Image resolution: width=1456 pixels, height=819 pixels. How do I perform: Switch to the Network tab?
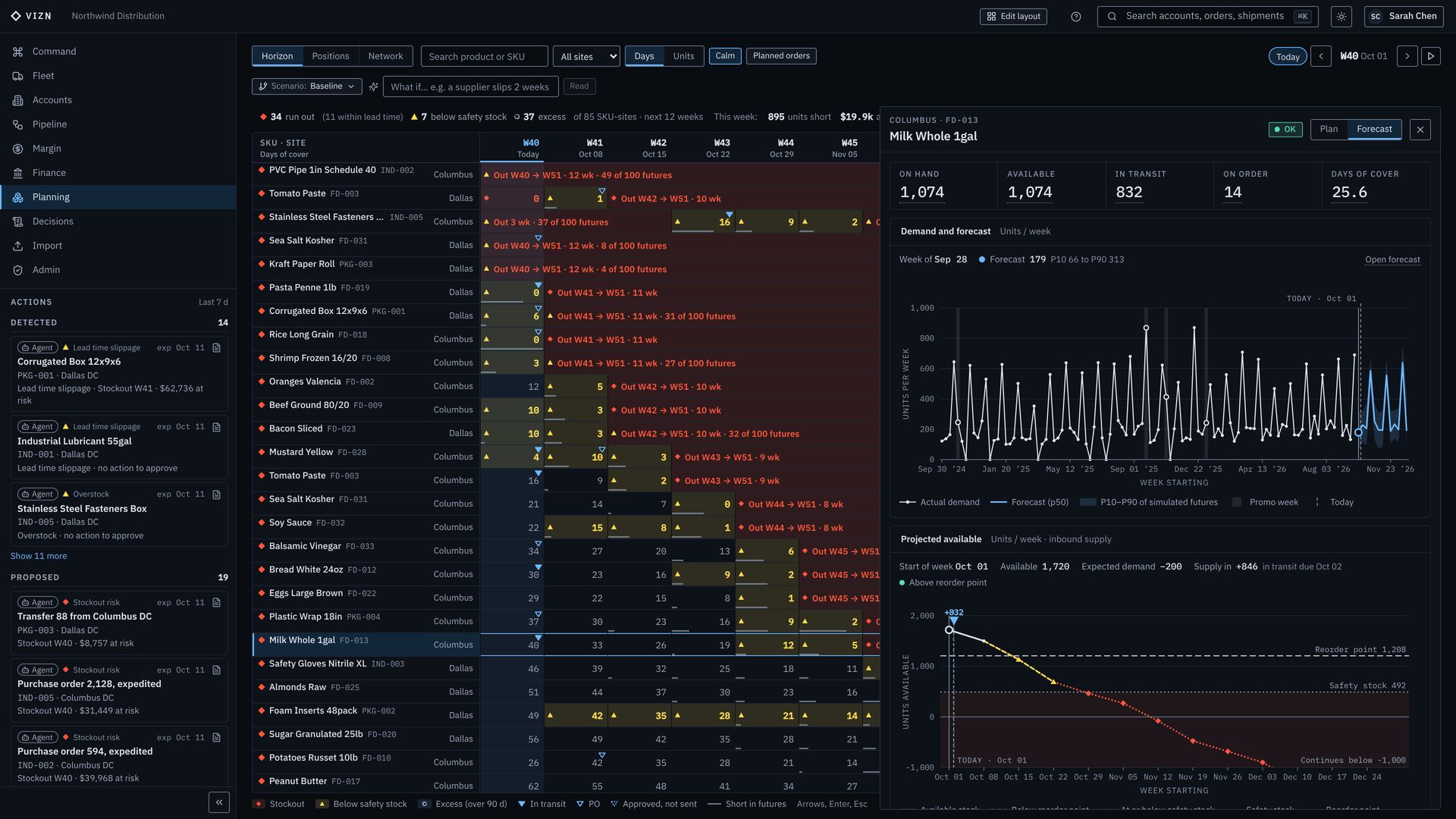(x=385, y=56)
